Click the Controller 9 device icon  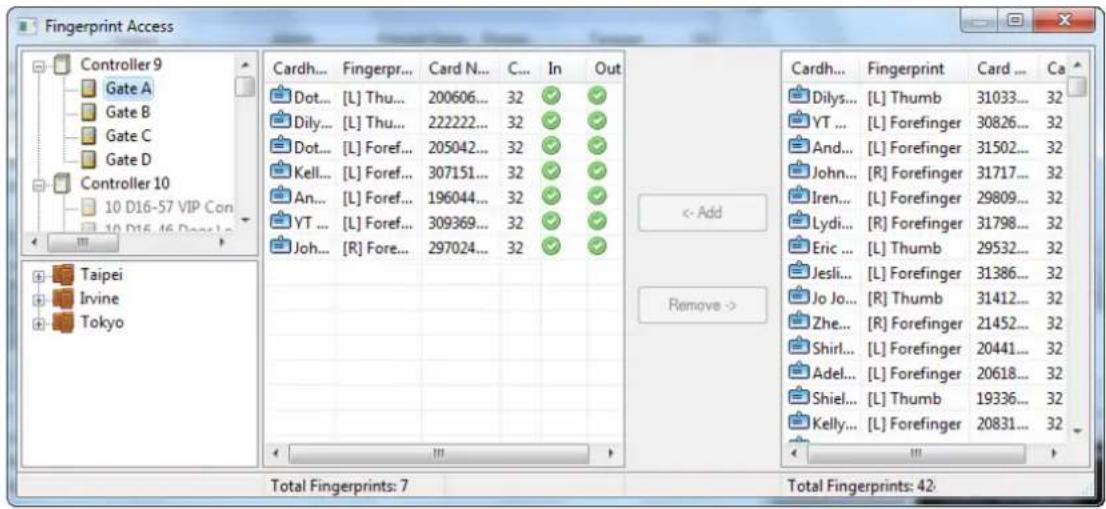pos(62,66)
